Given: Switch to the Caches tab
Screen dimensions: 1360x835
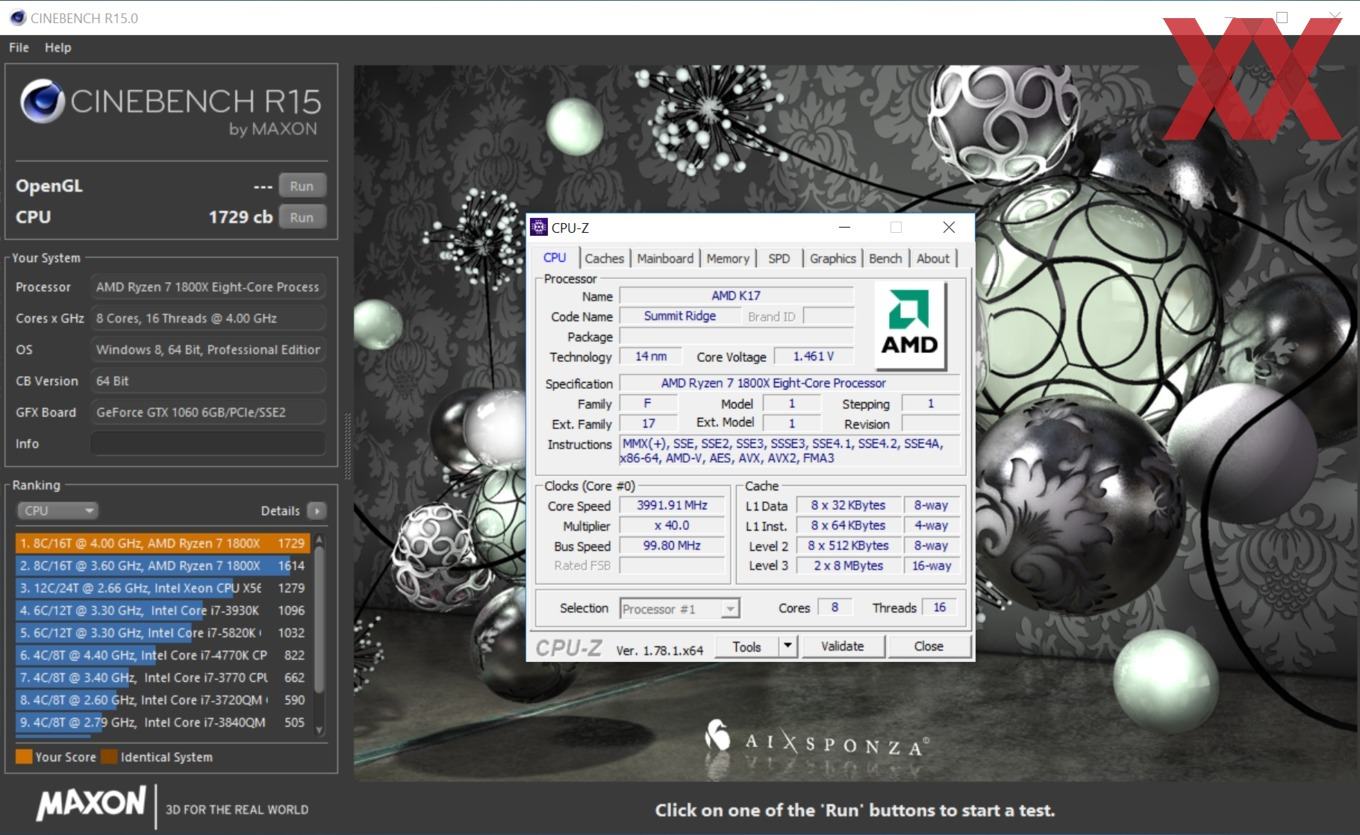Looking at the screenshot, I should click(x=604, y=258).
